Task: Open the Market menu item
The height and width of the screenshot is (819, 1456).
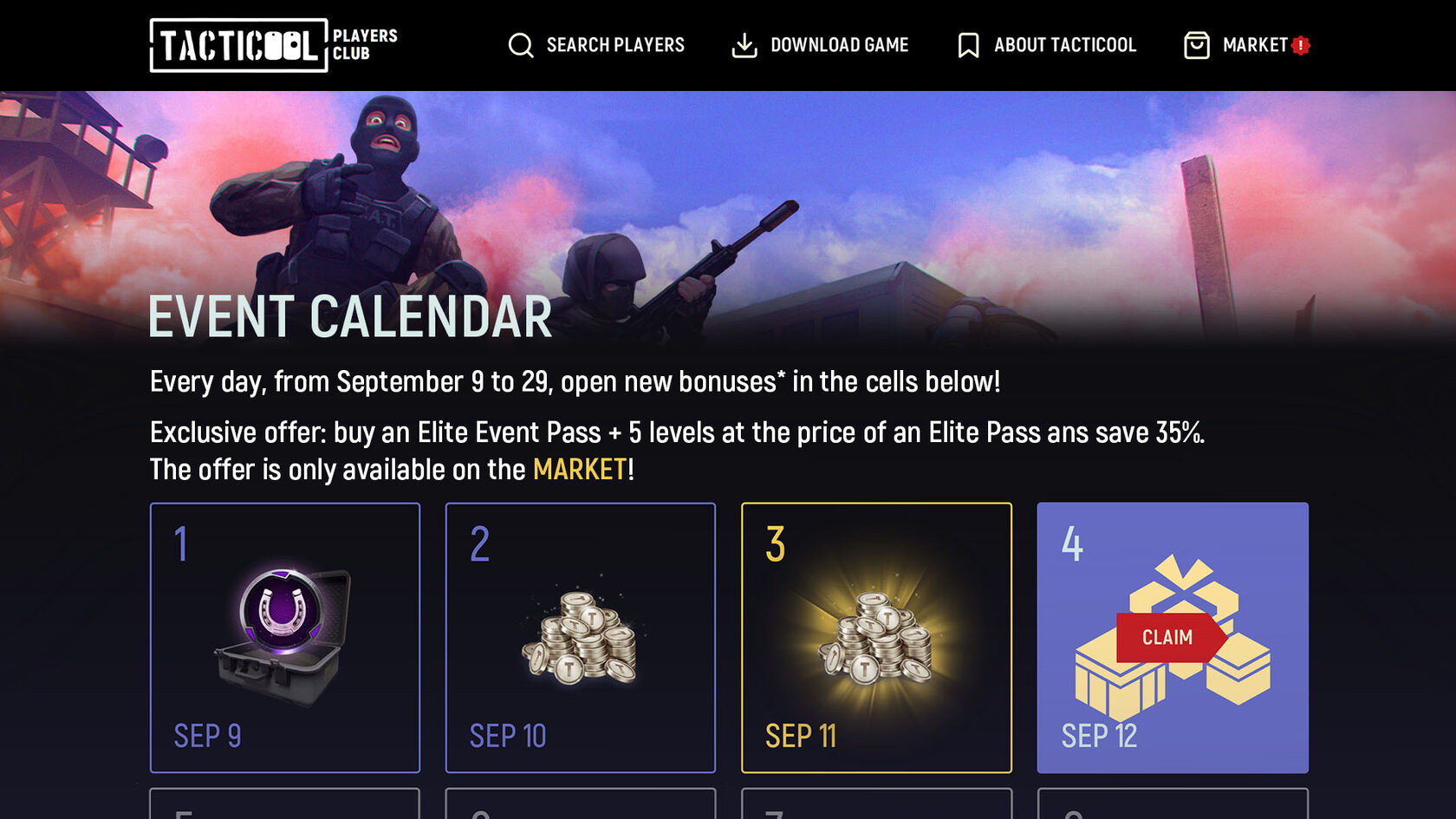Action: coord(1254,45)
